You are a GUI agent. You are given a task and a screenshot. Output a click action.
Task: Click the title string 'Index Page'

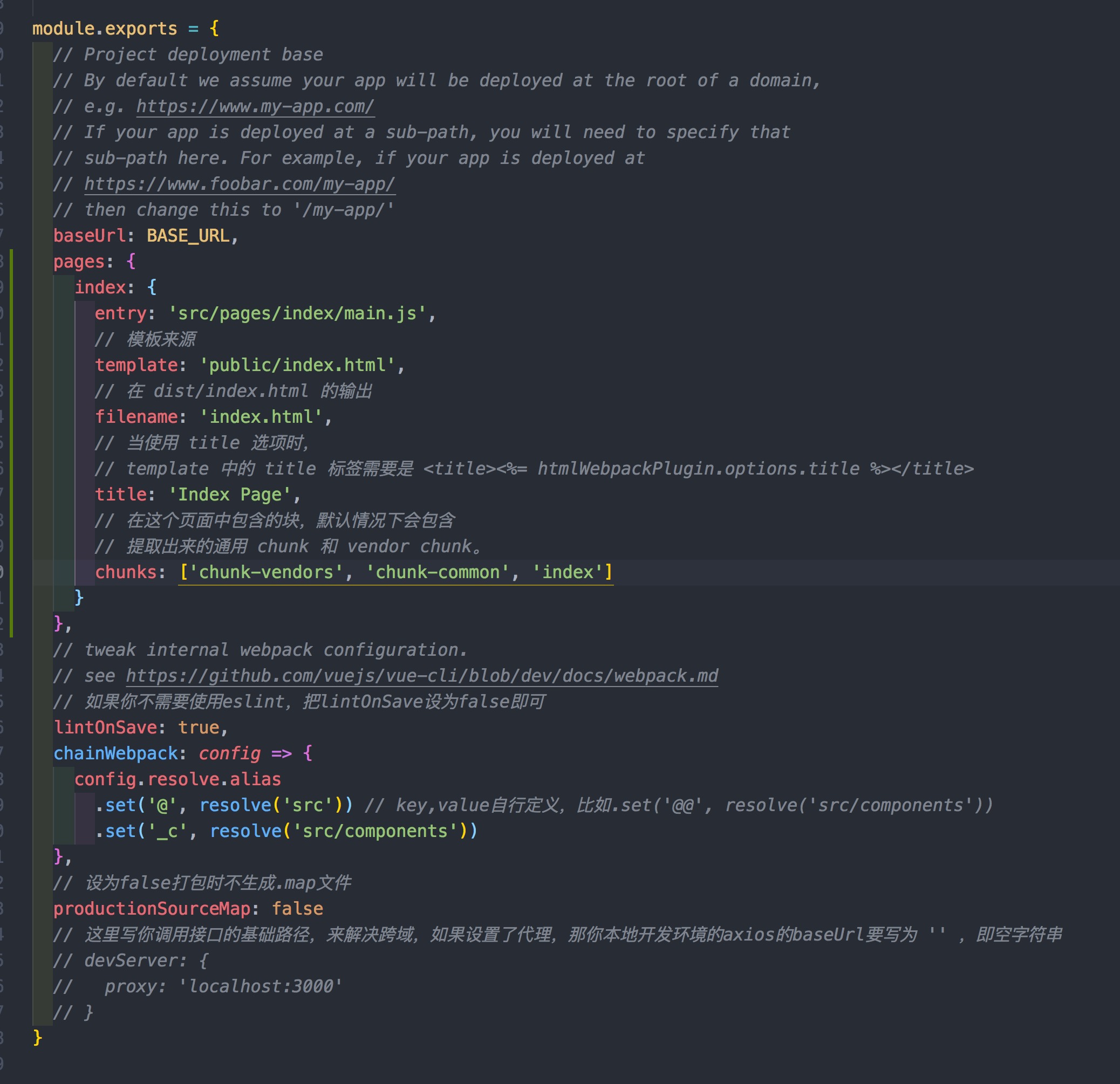point(230,495)
